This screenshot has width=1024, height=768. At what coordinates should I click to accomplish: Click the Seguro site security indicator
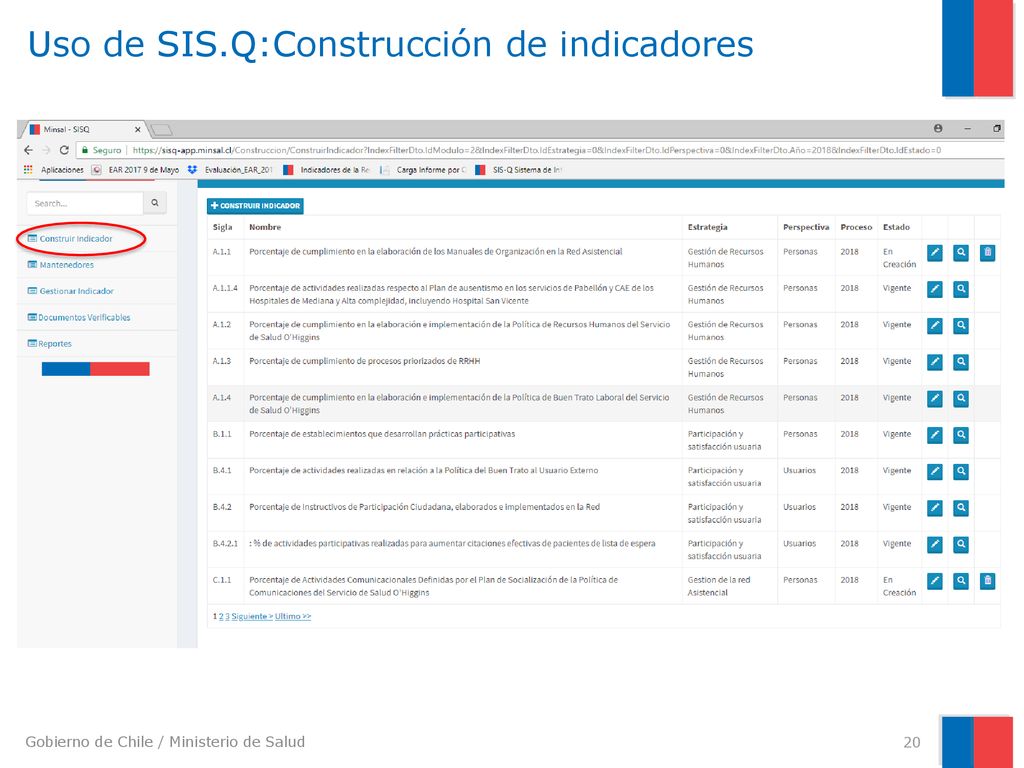[x=101, y=150]
